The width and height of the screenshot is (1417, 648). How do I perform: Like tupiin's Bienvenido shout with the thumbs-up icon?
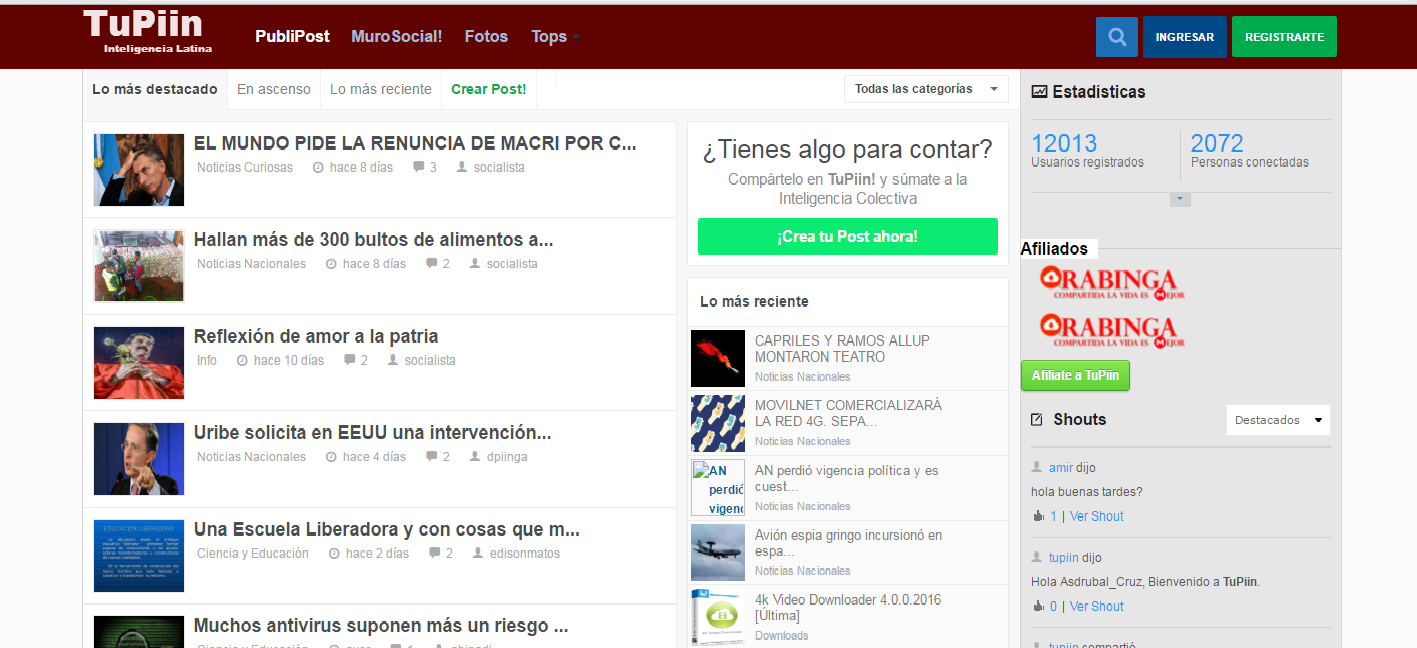tap(1037, 606)
